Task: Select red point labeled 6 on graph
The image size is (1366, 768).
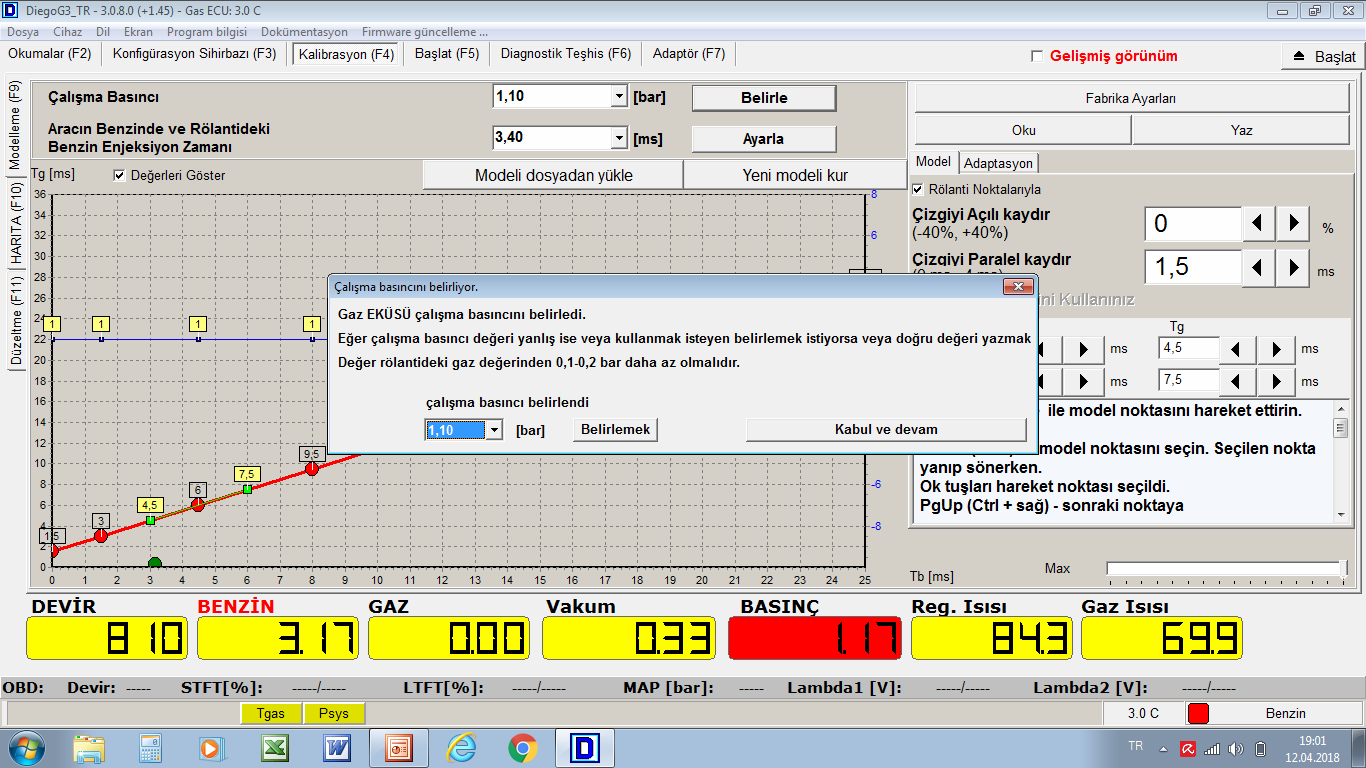Action: (198, 505)
